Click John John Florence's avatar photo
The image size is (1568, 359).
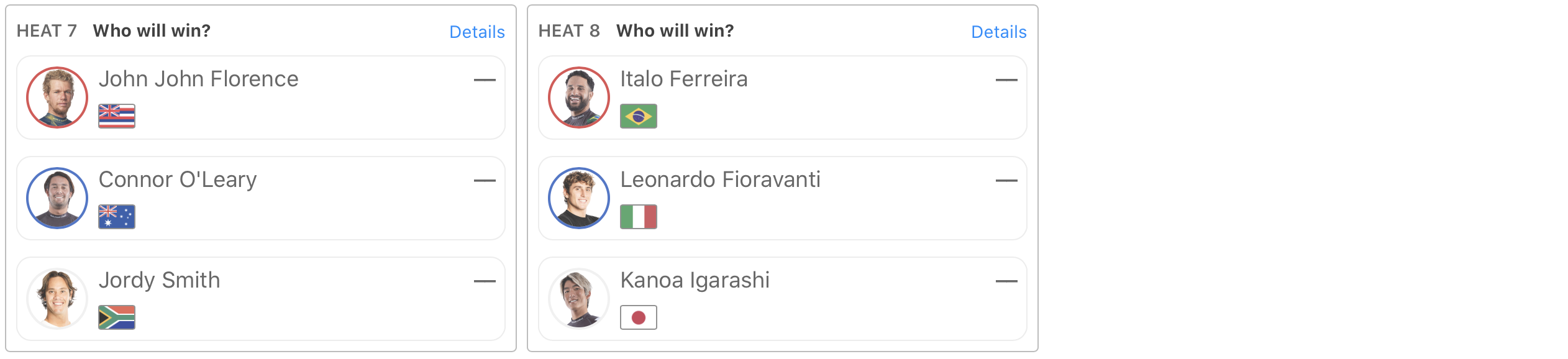tap(57, 98)
